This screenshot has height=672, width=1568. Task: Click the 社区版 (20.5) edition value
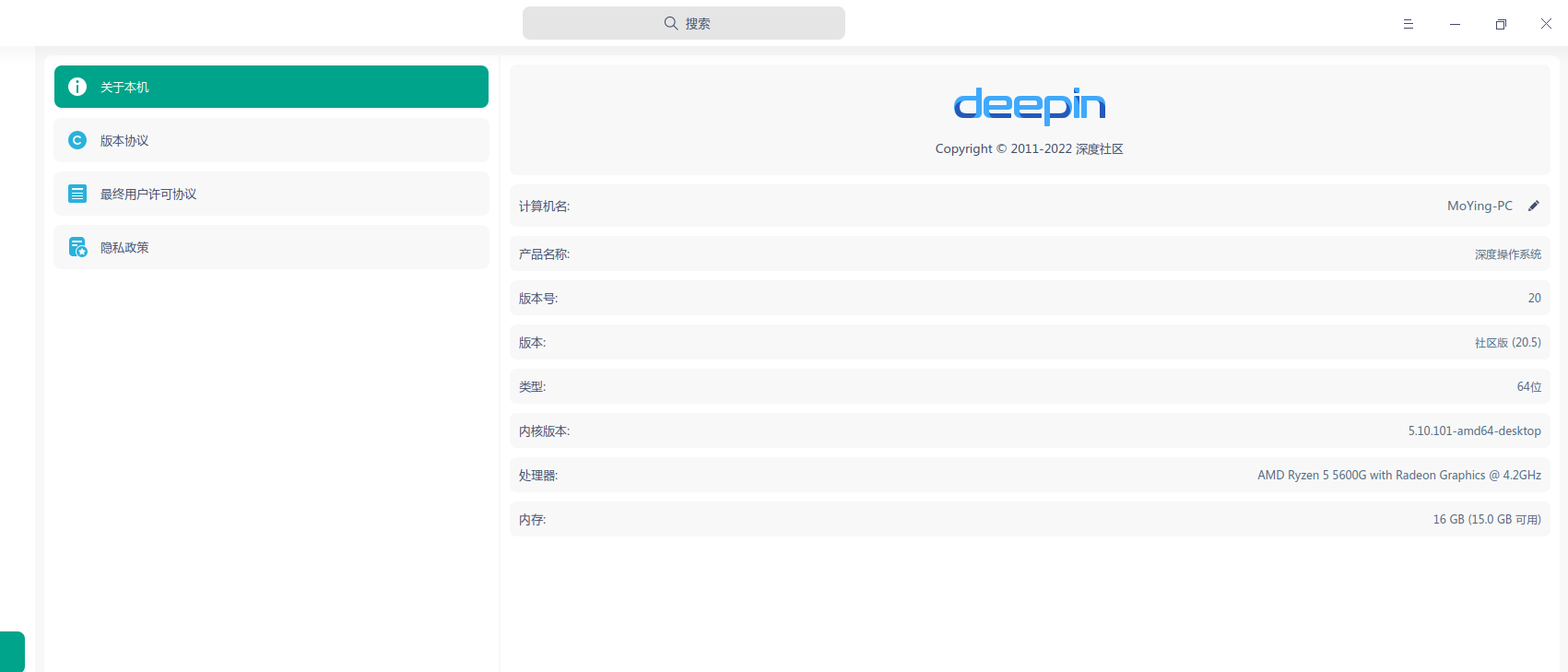click(x=1508, y=343)
